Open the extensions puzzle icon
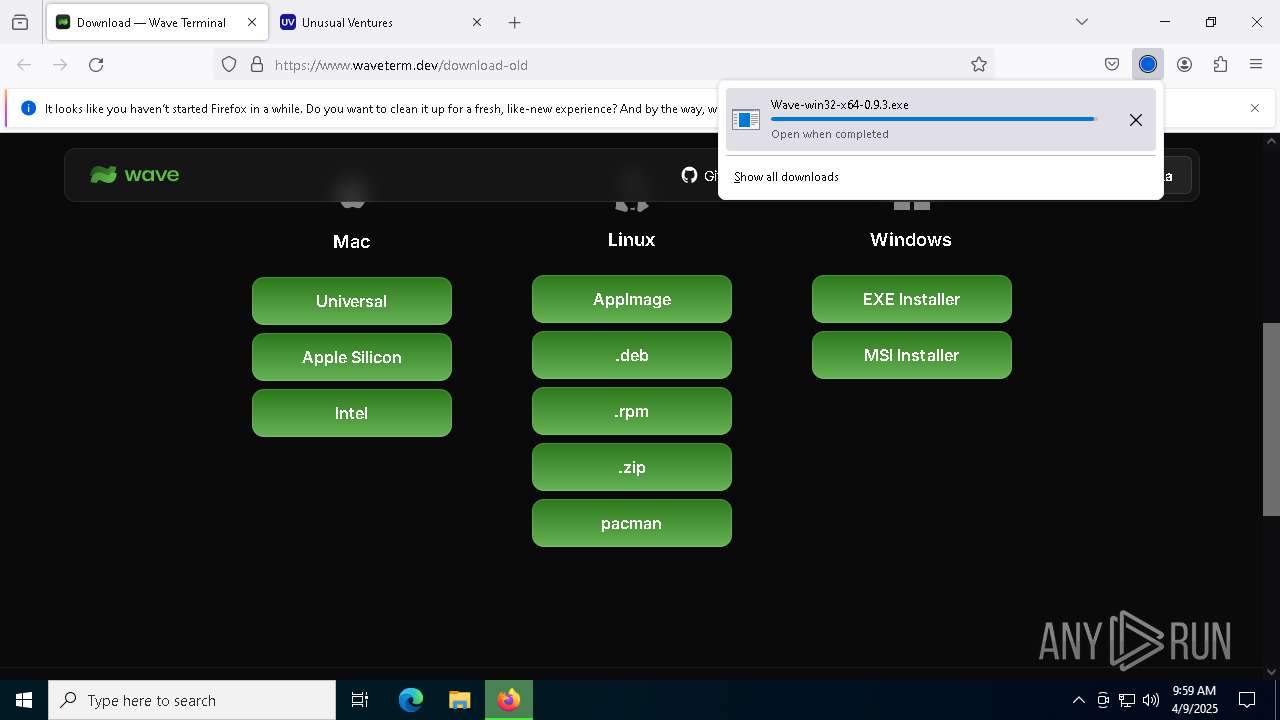Image resolution: width=1280 pixels, height=720 pixels. 1220,65
